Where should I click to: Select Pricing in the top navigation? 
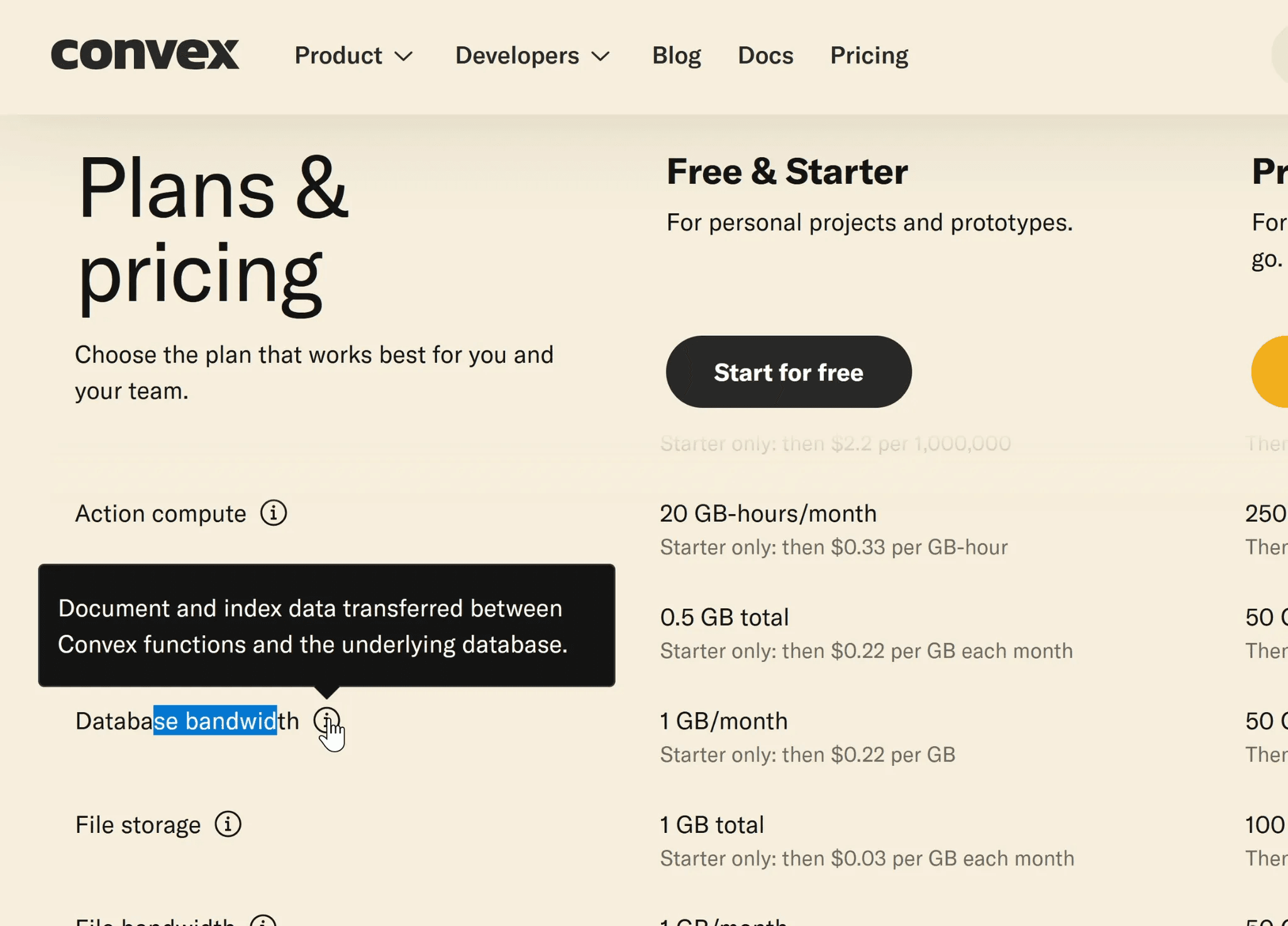pyautogui.click(x=869, y=56)
